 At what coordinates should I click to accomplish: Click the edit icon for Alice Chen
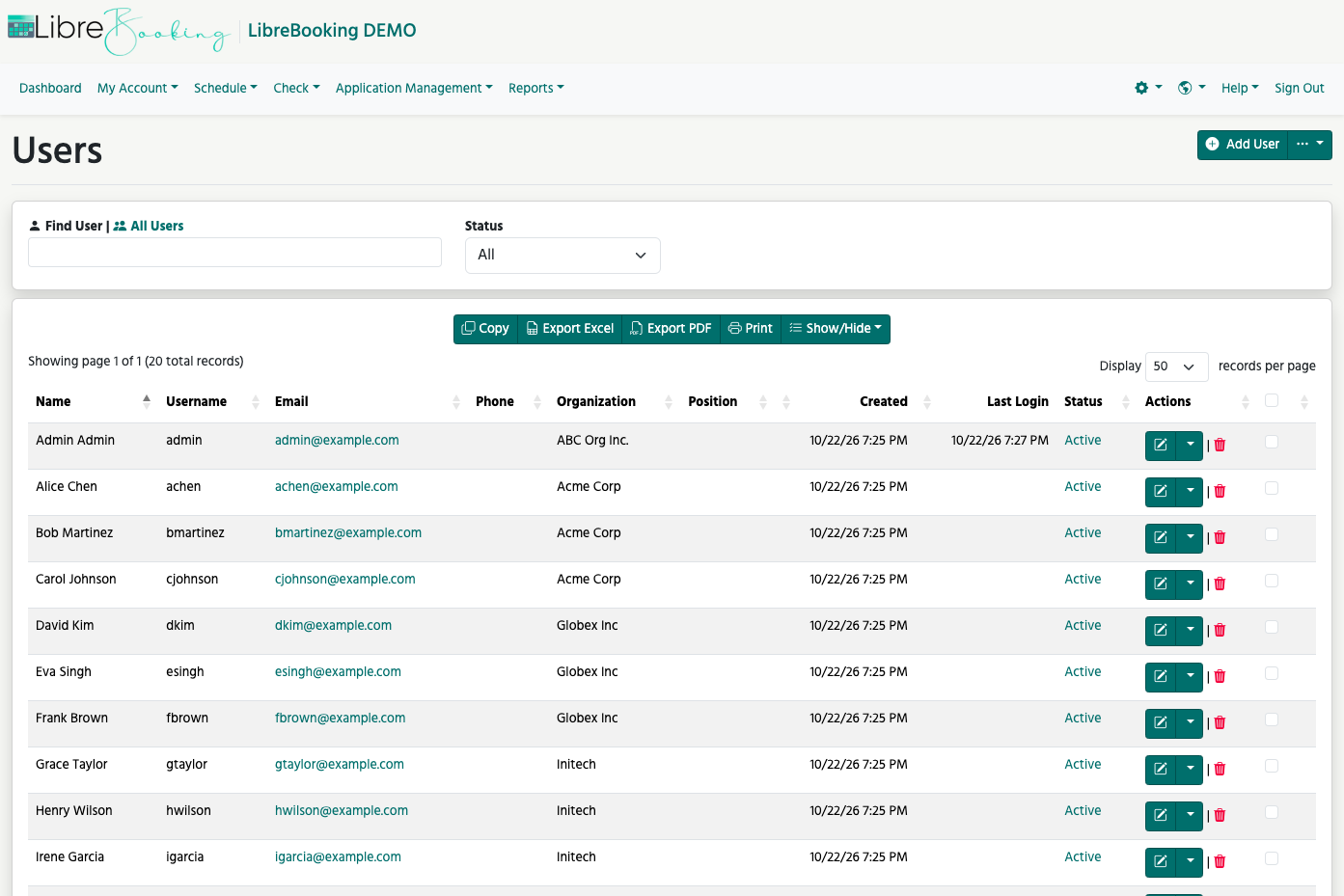(x=1161, y=492)
